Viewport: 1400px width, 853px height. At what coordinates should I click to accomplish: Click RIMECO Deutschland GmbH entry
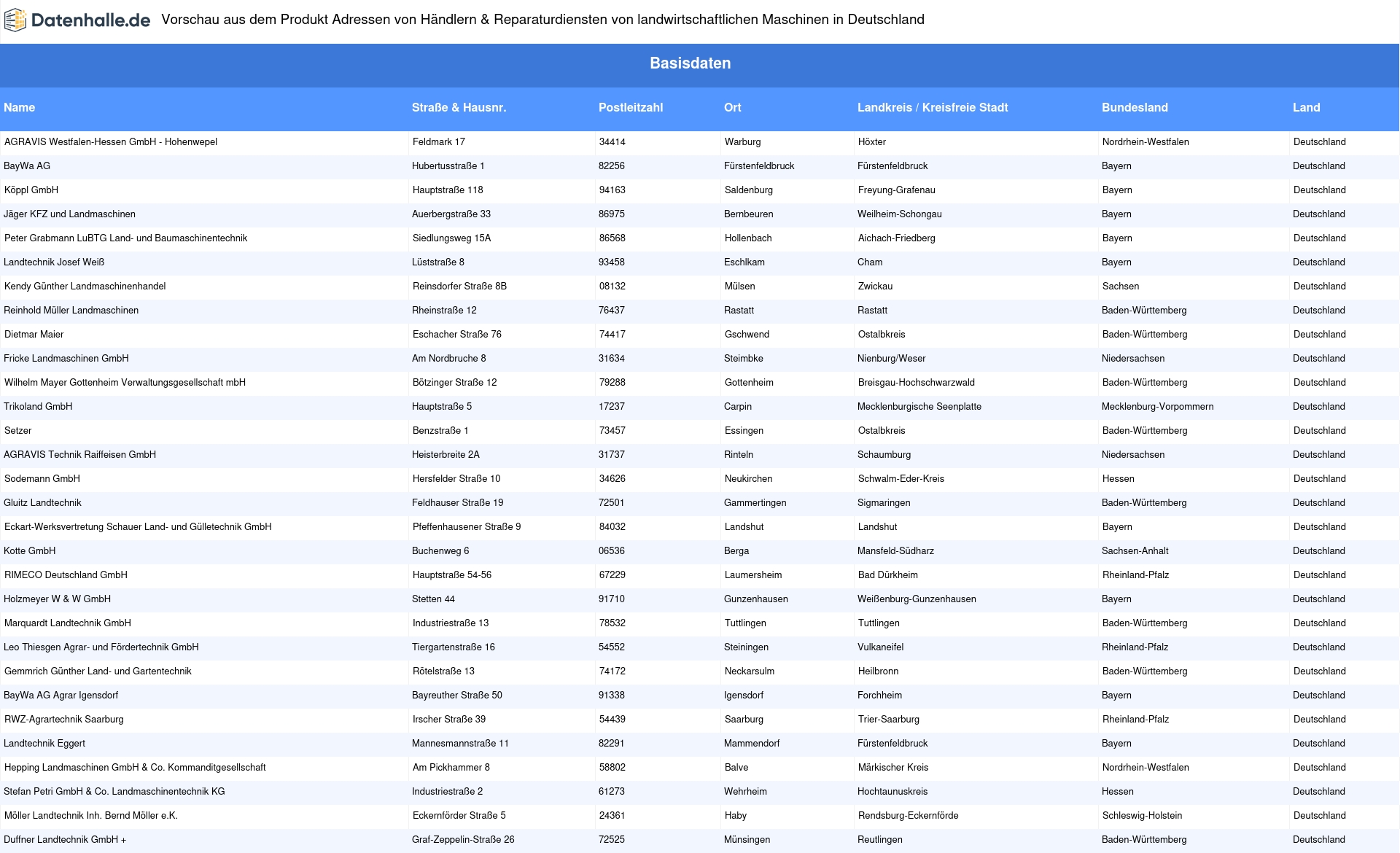[66, 575]
